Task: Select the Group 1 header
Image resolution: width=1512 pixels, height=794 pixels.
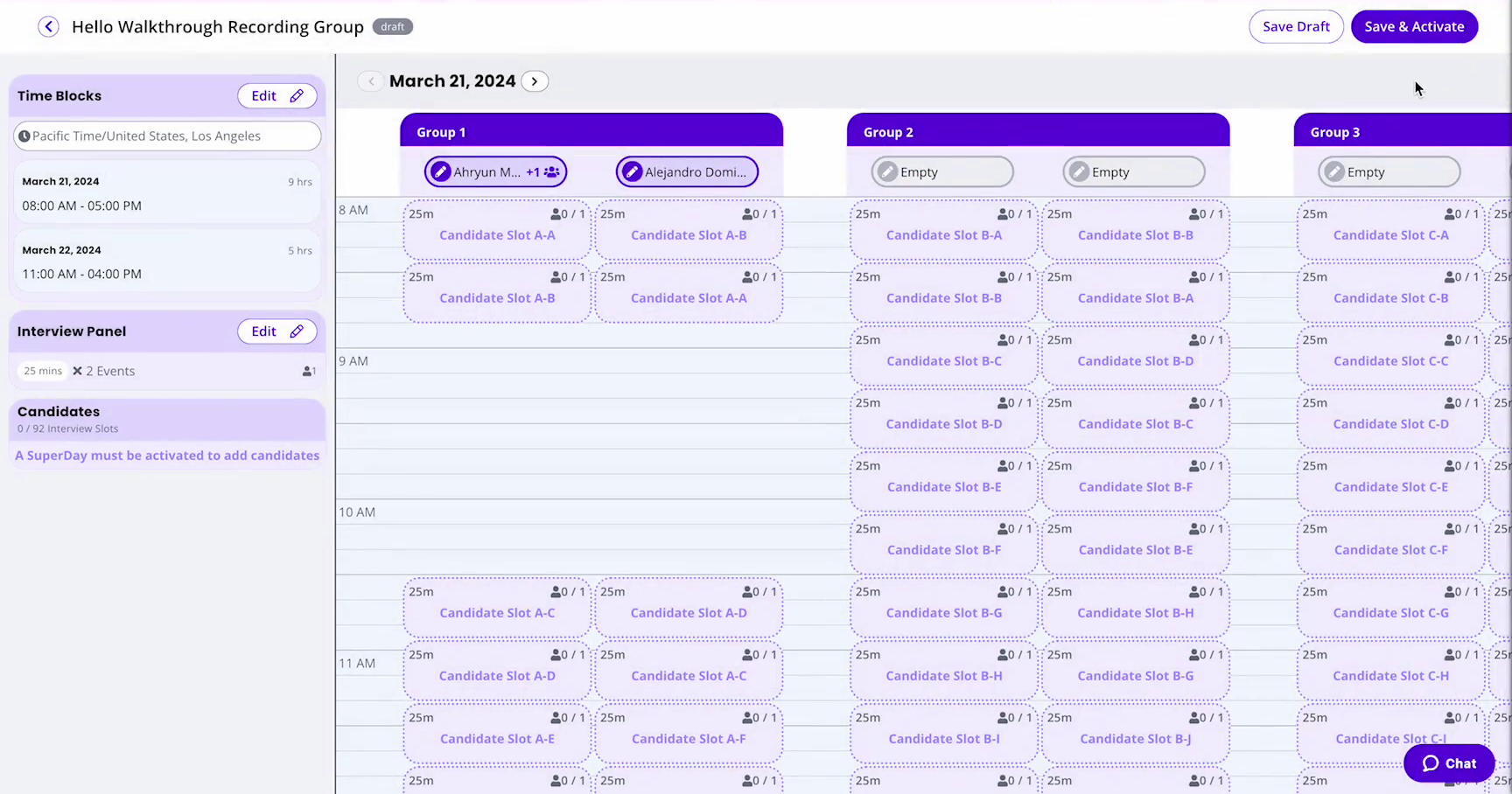Action: pyautogui.click(x=591, y=130)
